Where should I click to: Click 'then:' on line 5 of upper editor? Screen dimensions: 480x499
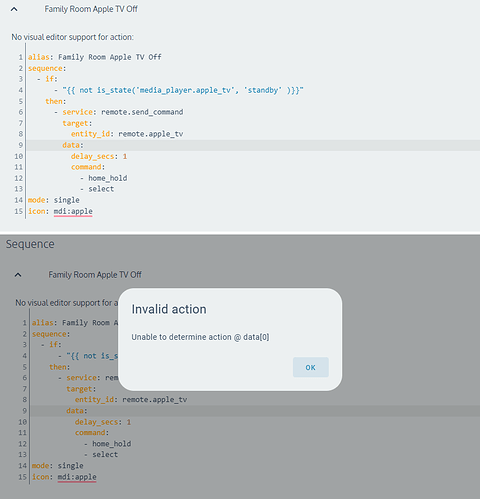click(x=56, y=101)
